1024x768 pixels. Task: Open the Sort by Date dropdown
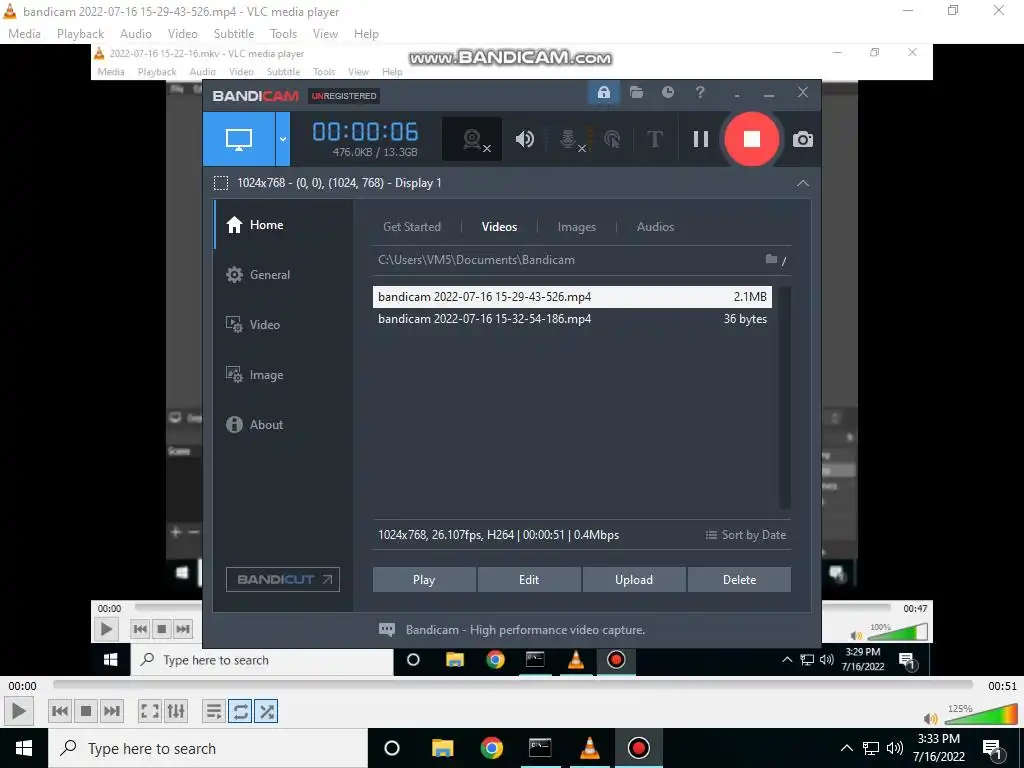point(745,535)
